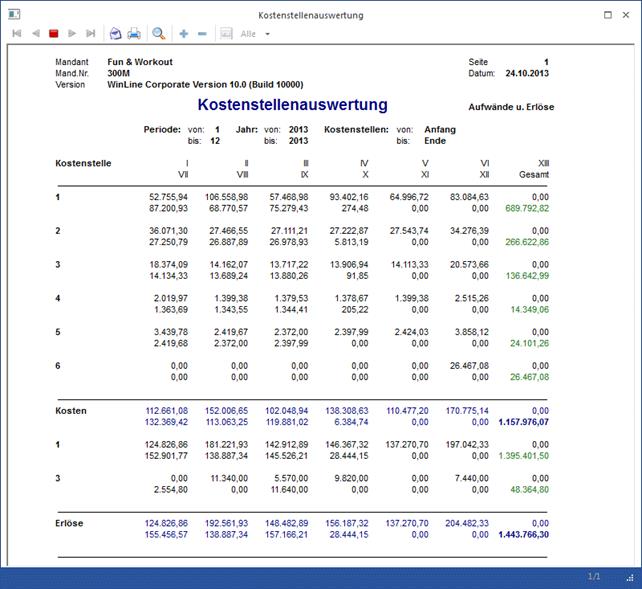The image size is (642, 589).
Task: Click the window system menu icon
Action: (x=14, y=15)
